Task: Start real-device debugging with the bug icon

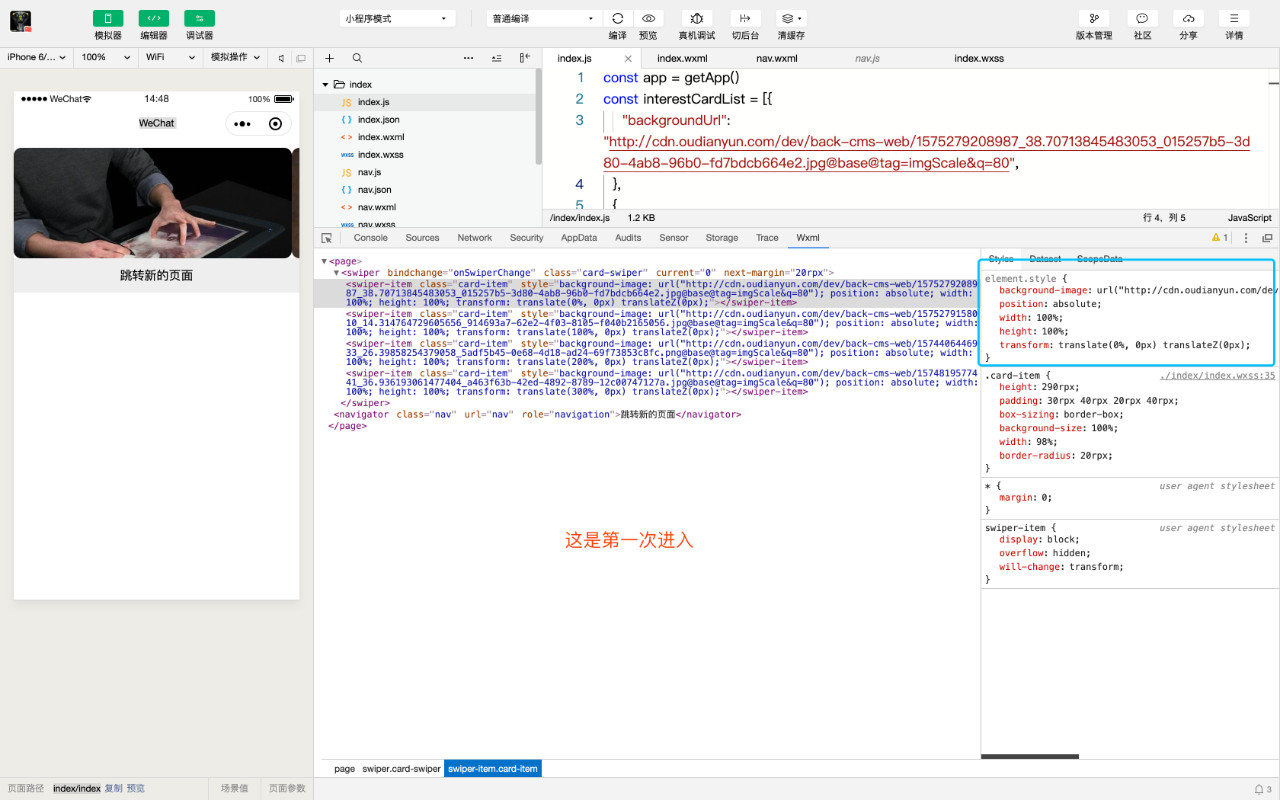Action: pos(697,18)
